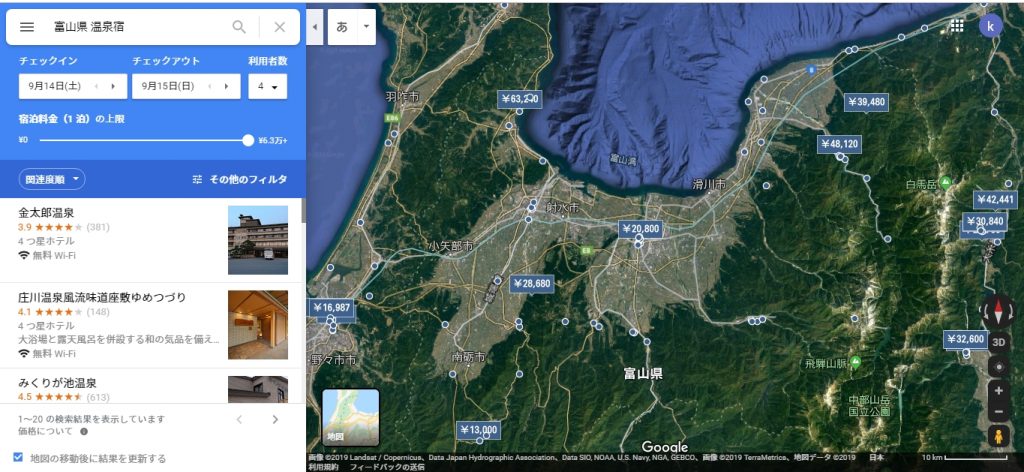This screenshot has height=472, width=1024.
Task: Select the ¥32,600 price marker
Action: [965, 339]
